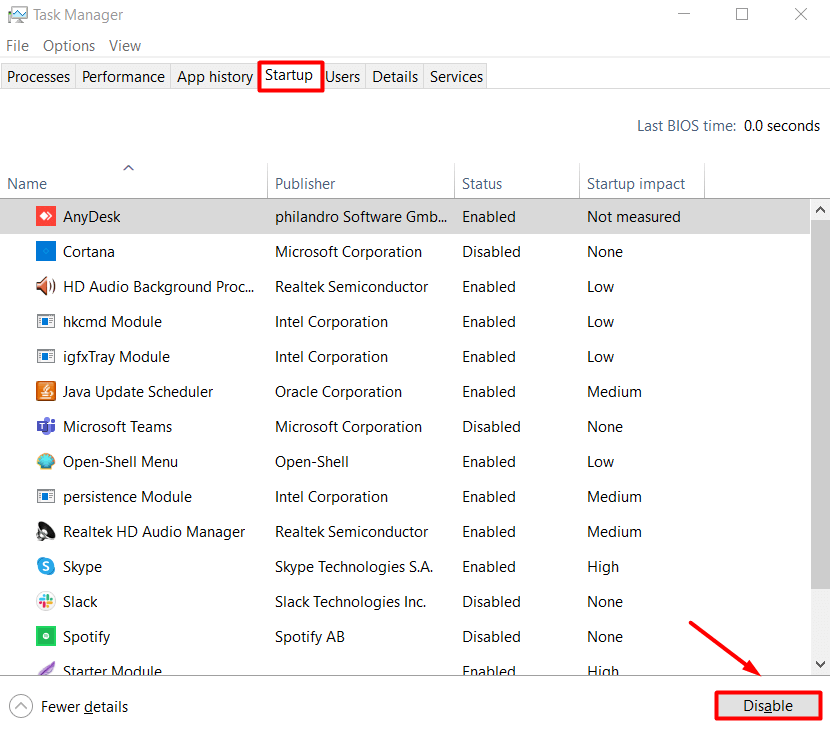Screen dimensions: 830x736
Task: Click the Oracle Corporation publisher cell
Action: [x=338, y=392]
